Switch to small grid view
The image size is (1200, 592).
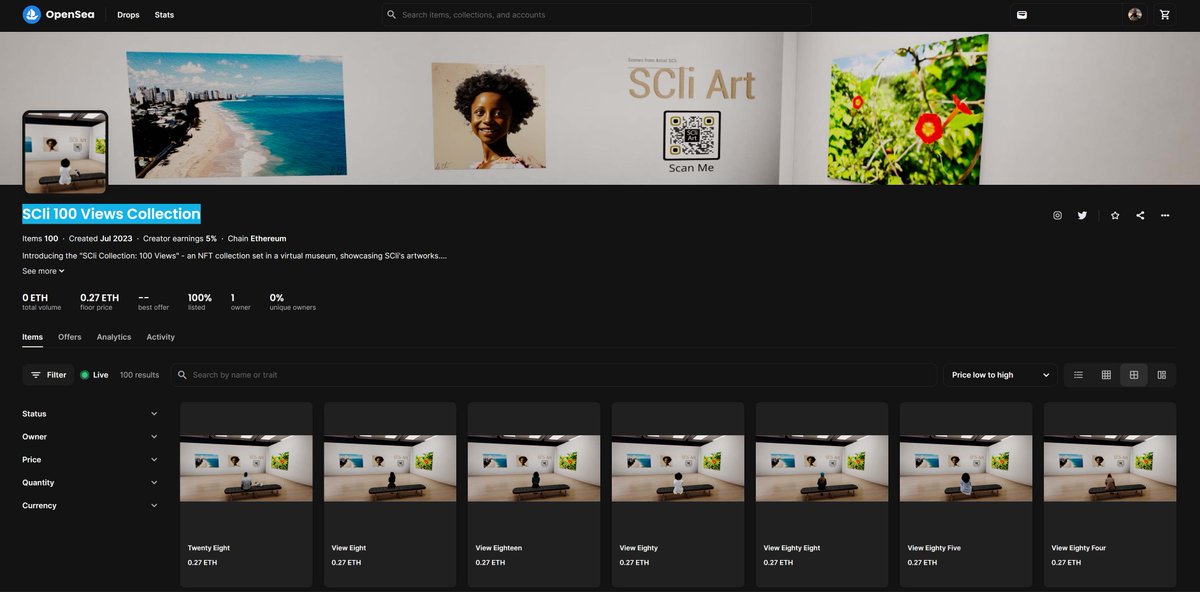pyautogui.click(x=1106, y=375)
